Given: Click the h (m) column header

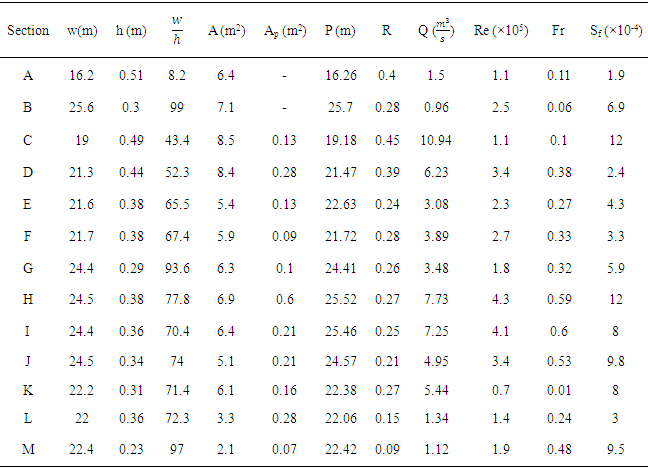Looking at the screenshot, I should point(130,30).
